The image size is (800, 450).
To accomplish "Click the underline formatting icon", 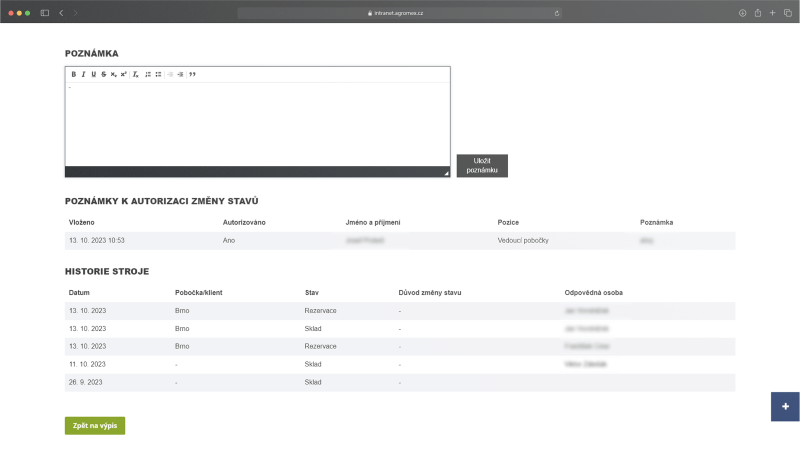I will click(93, 74).
